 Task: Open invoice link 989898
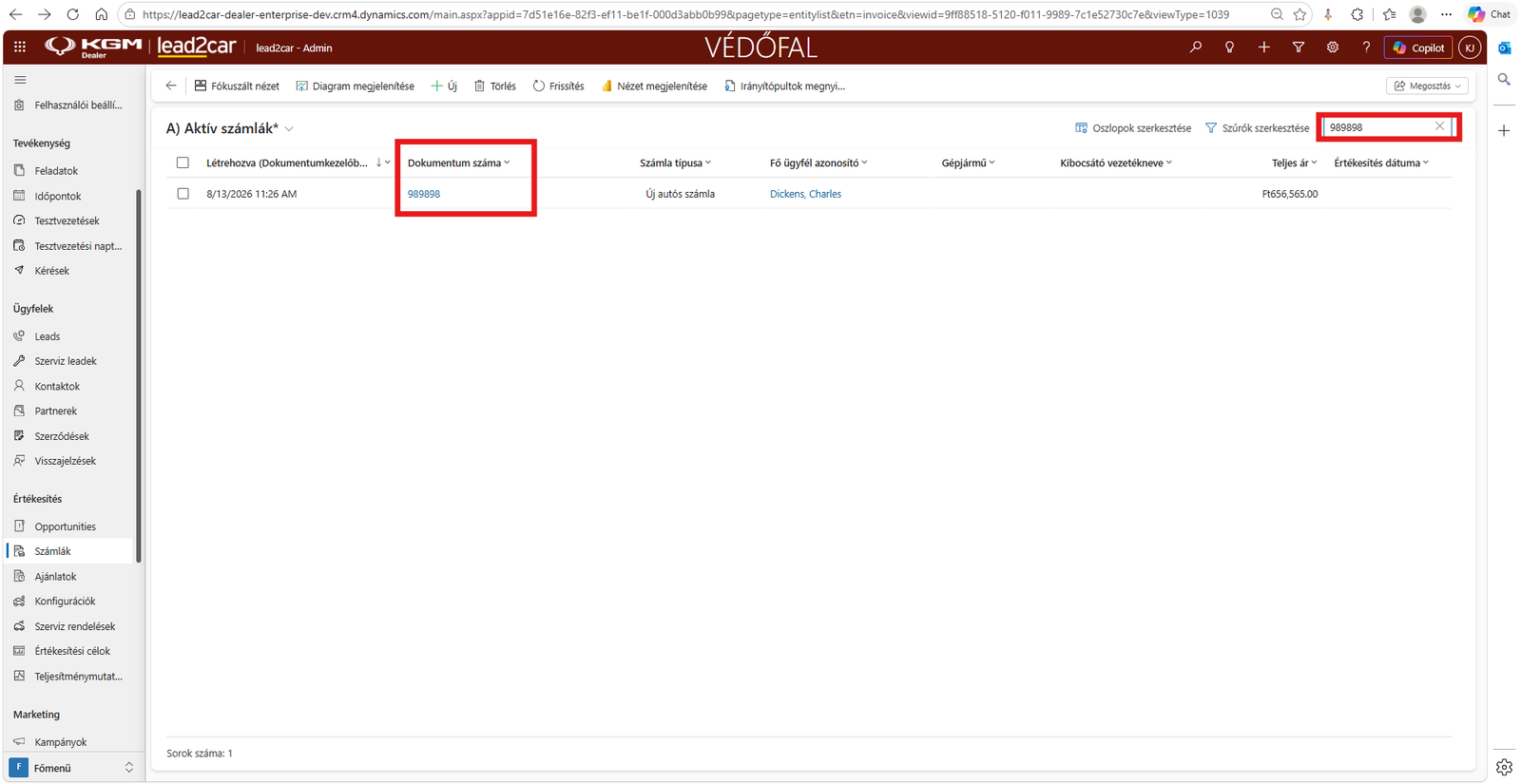point(424,194)
